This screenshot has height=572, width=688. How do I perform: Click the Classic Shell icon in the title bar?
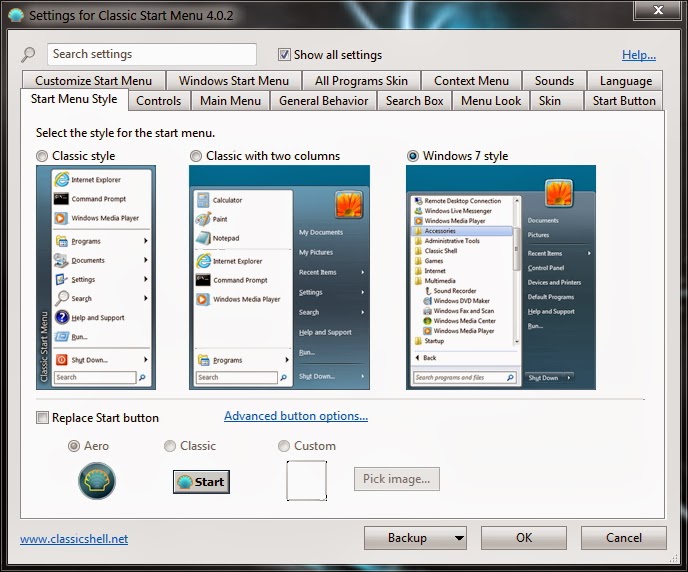tap(16, 15)
